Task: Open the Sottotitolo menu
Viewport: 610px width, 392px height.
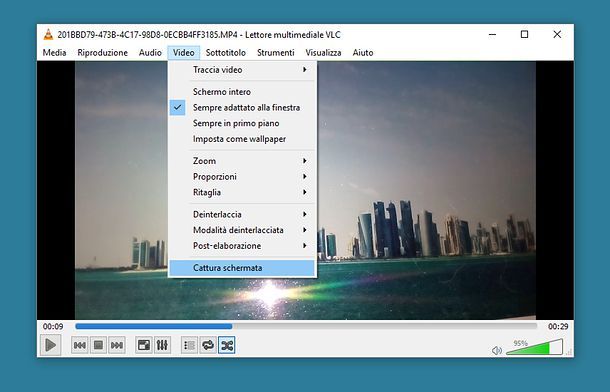Action: pyautogui.click(x=226, y=52)
